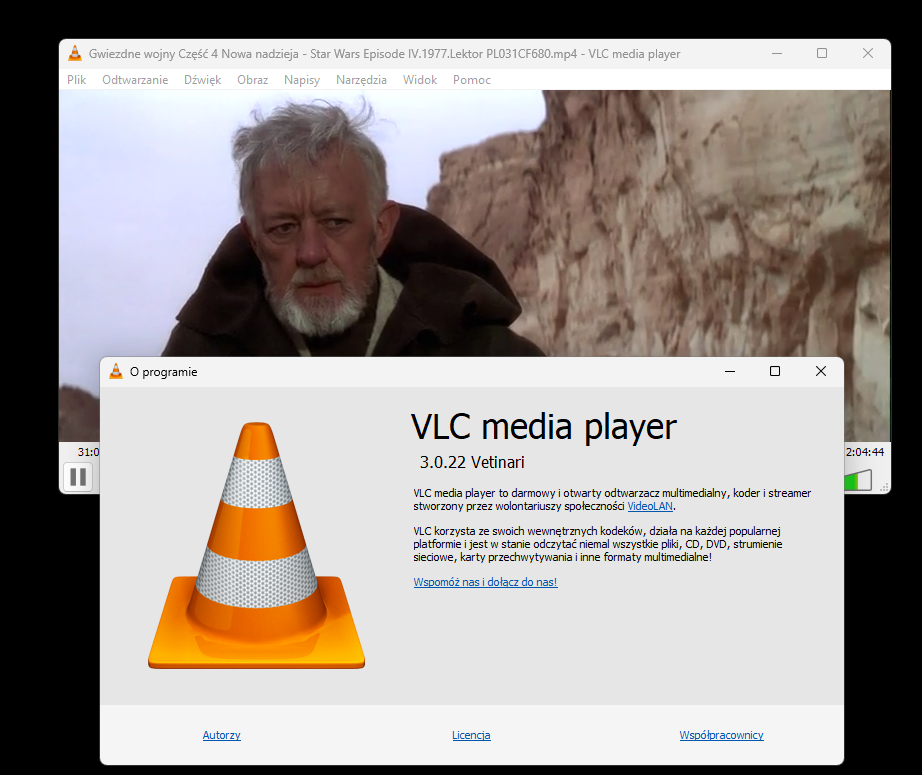The height and width of the screenshot is (775, 922).
Task: Minimize the VLC main player window
Action: pos(777,54)
